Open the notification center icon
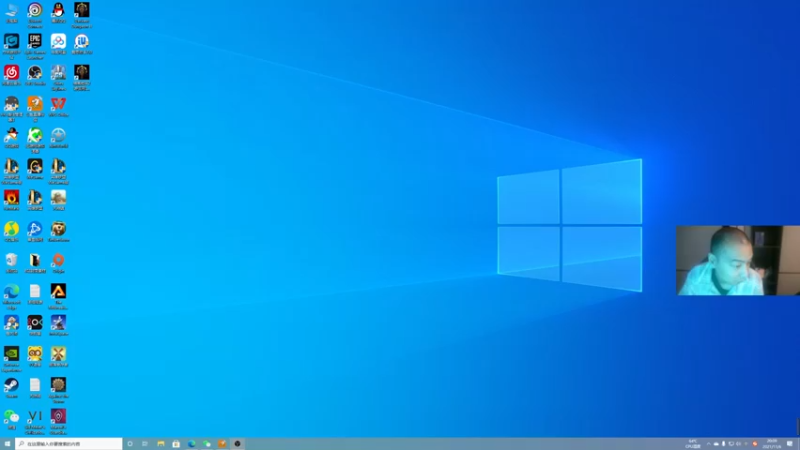The height and width of the screenshot is (450, 800). [x=790, y=444]
